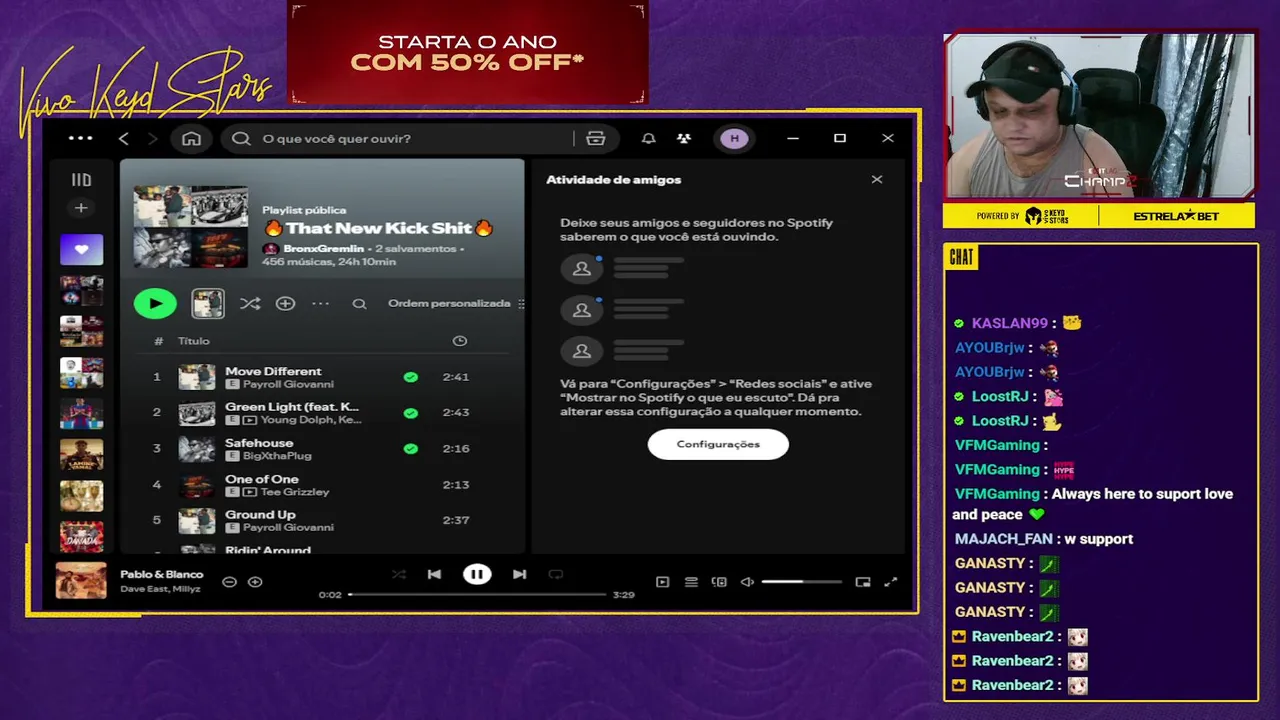Viewport: 1280px width, 720px height.
Task: Open 'Pablo & Blanco' now playing title
Action: [162, 574]
